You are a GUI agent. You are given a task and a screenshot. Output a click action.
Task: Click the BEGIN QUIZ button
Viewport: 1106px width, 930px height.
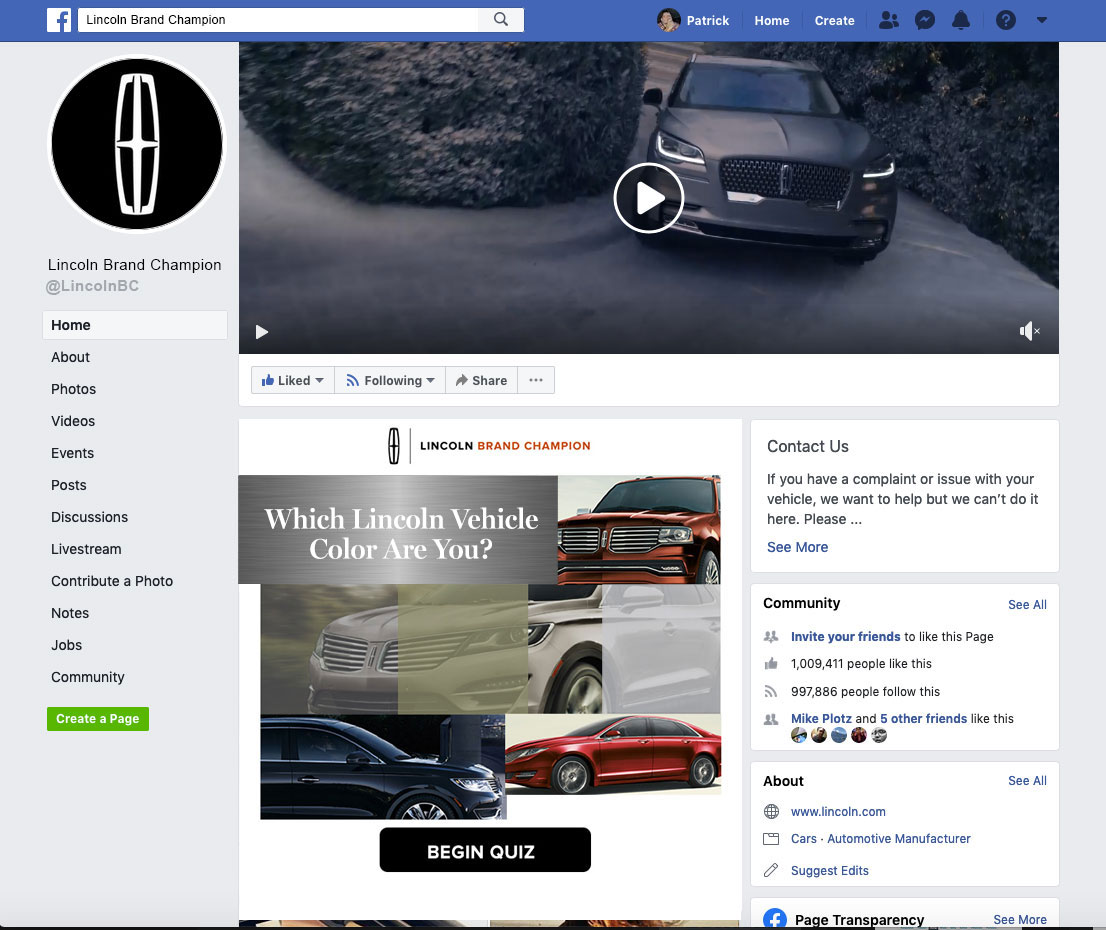(485, 850)
